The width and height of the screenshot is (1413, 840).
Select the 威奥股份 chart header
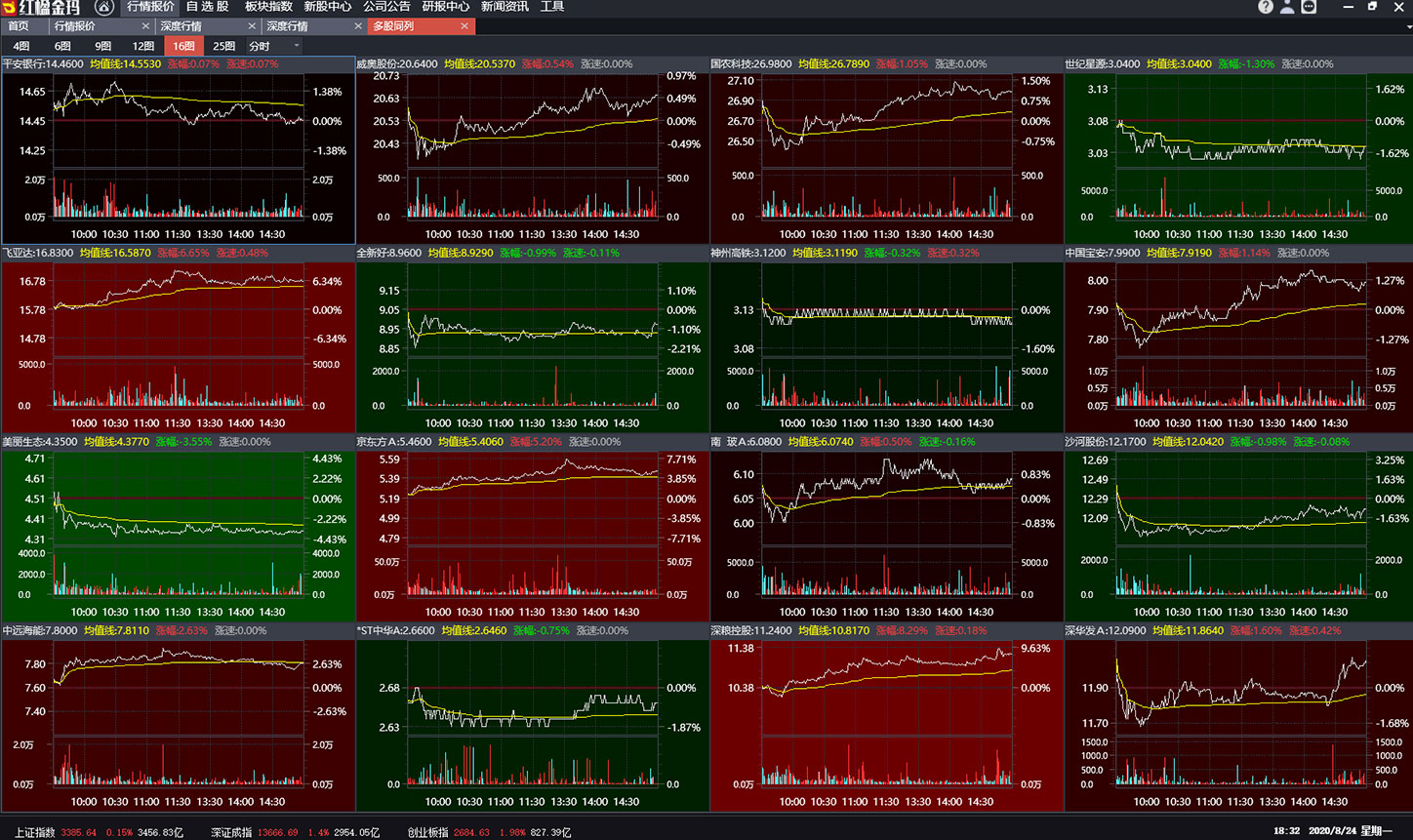(x=532, y=63)
